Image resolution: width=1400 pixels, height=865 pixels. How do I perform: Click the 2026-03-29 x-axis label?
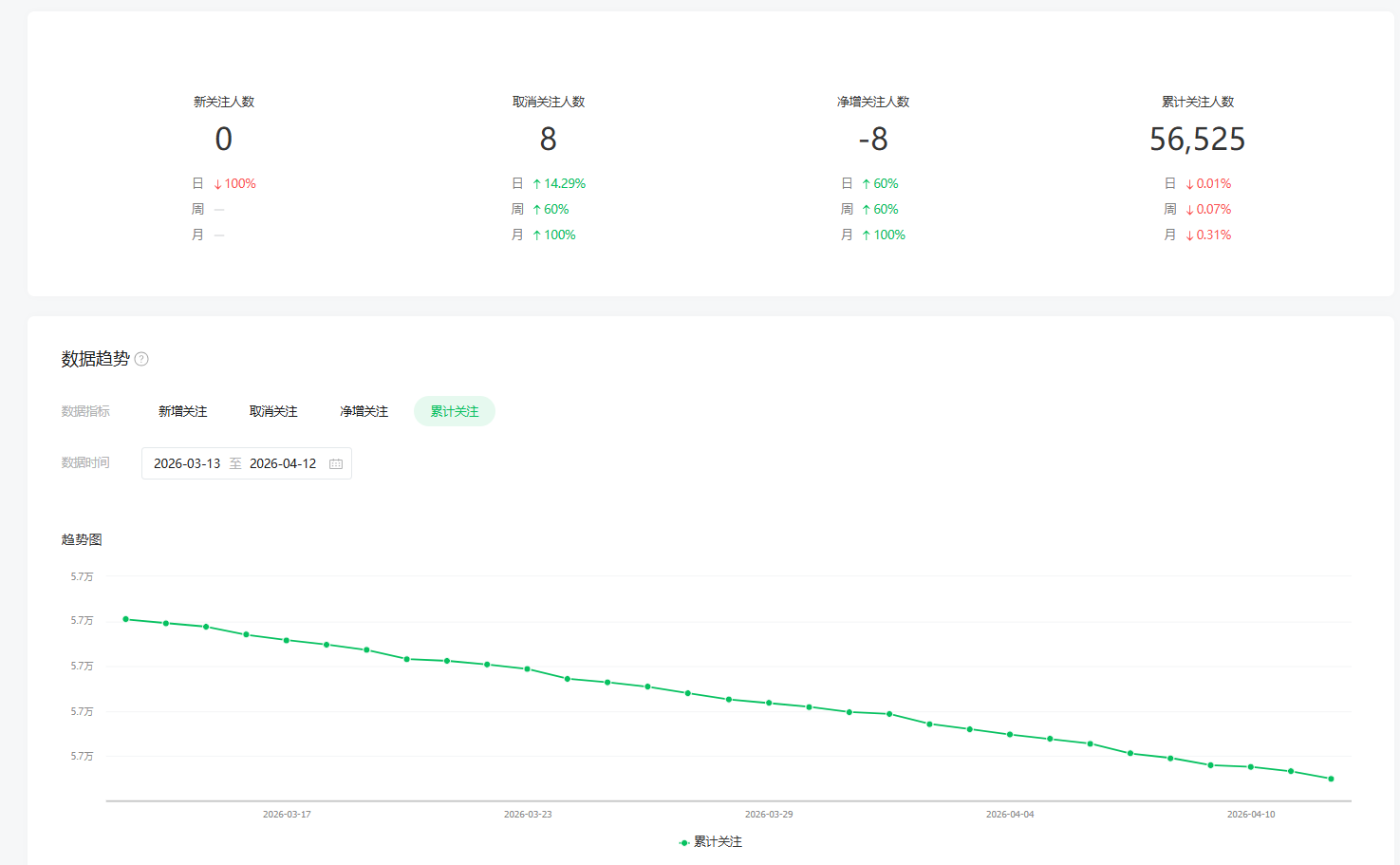tap(769, 815)
